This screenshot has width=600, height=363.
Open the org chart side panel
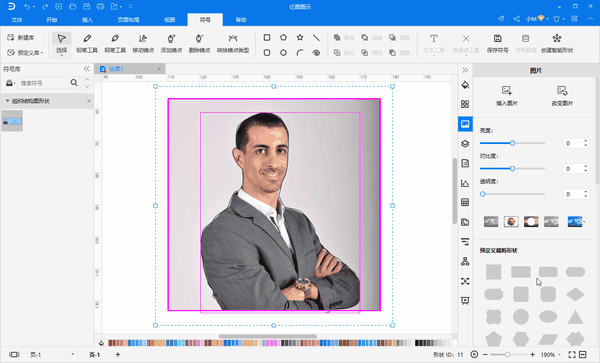pyautogui.click(x=465, y=262)
